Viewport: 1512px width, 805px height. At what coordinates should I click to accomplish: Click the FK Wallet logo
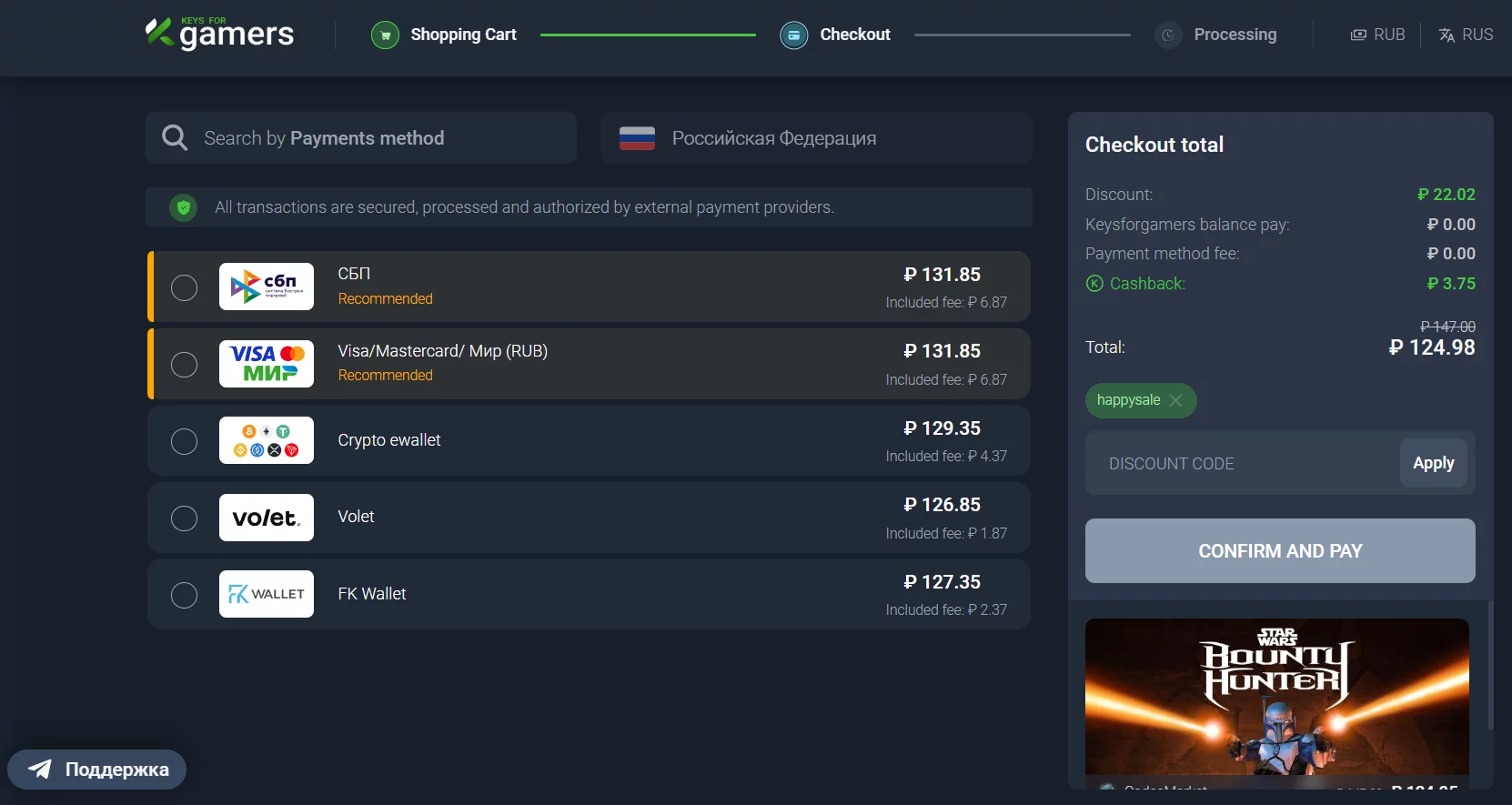coord(267,594)
